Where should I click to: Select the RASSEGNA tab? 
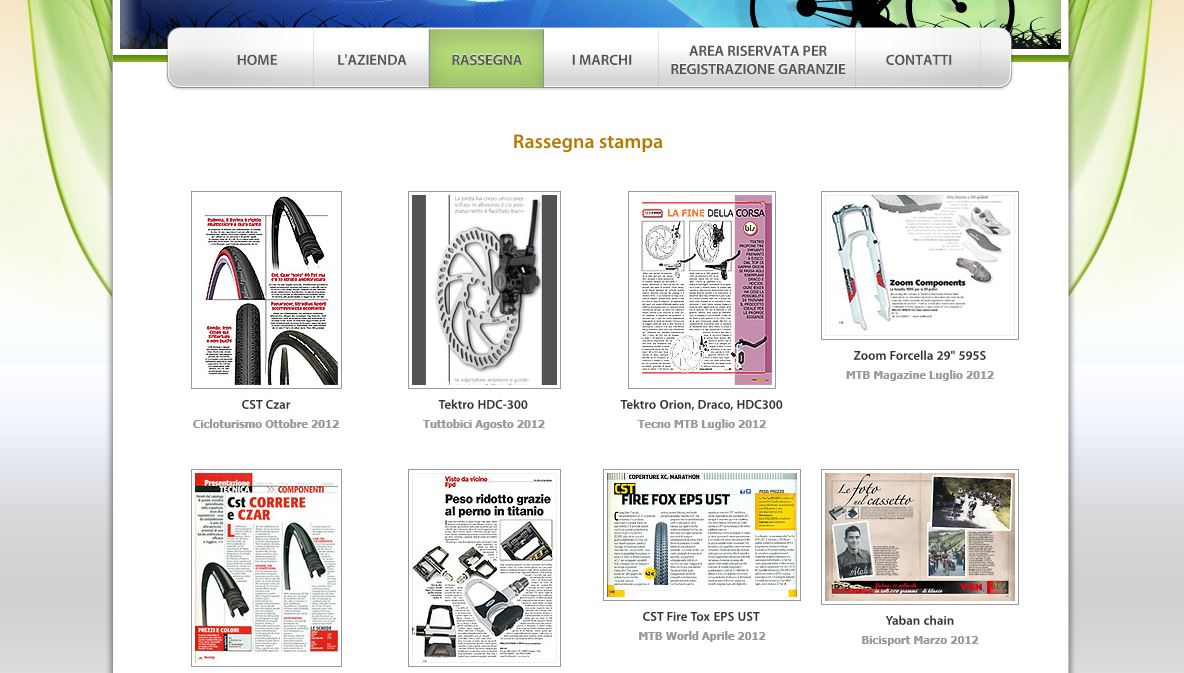(x=486, y=60)
